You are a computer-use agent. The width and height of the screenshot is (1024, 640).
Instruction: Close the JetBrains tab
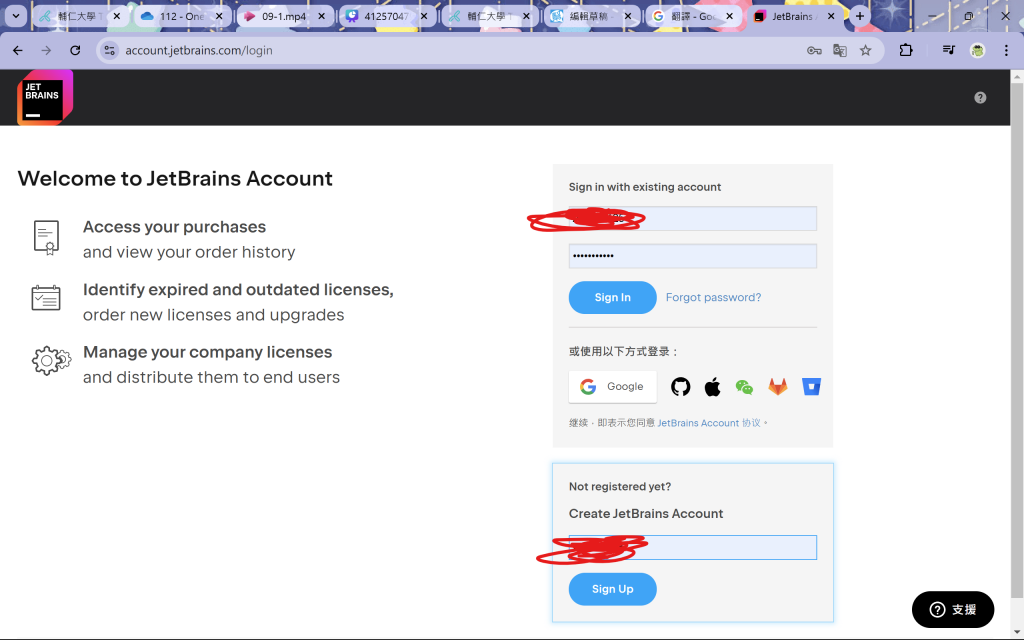pos(831,16)
